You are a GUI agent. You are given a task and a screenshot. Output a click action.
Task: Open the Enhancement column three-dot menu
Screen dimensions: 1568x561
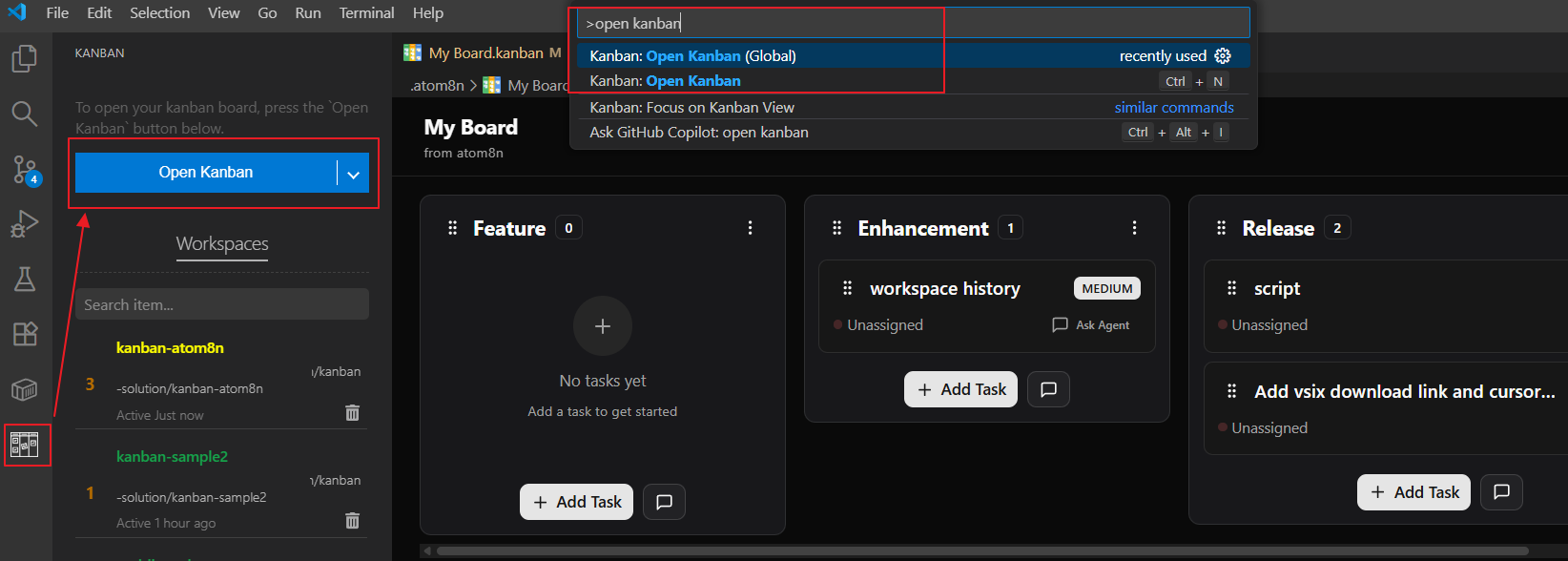(1135, 228)
